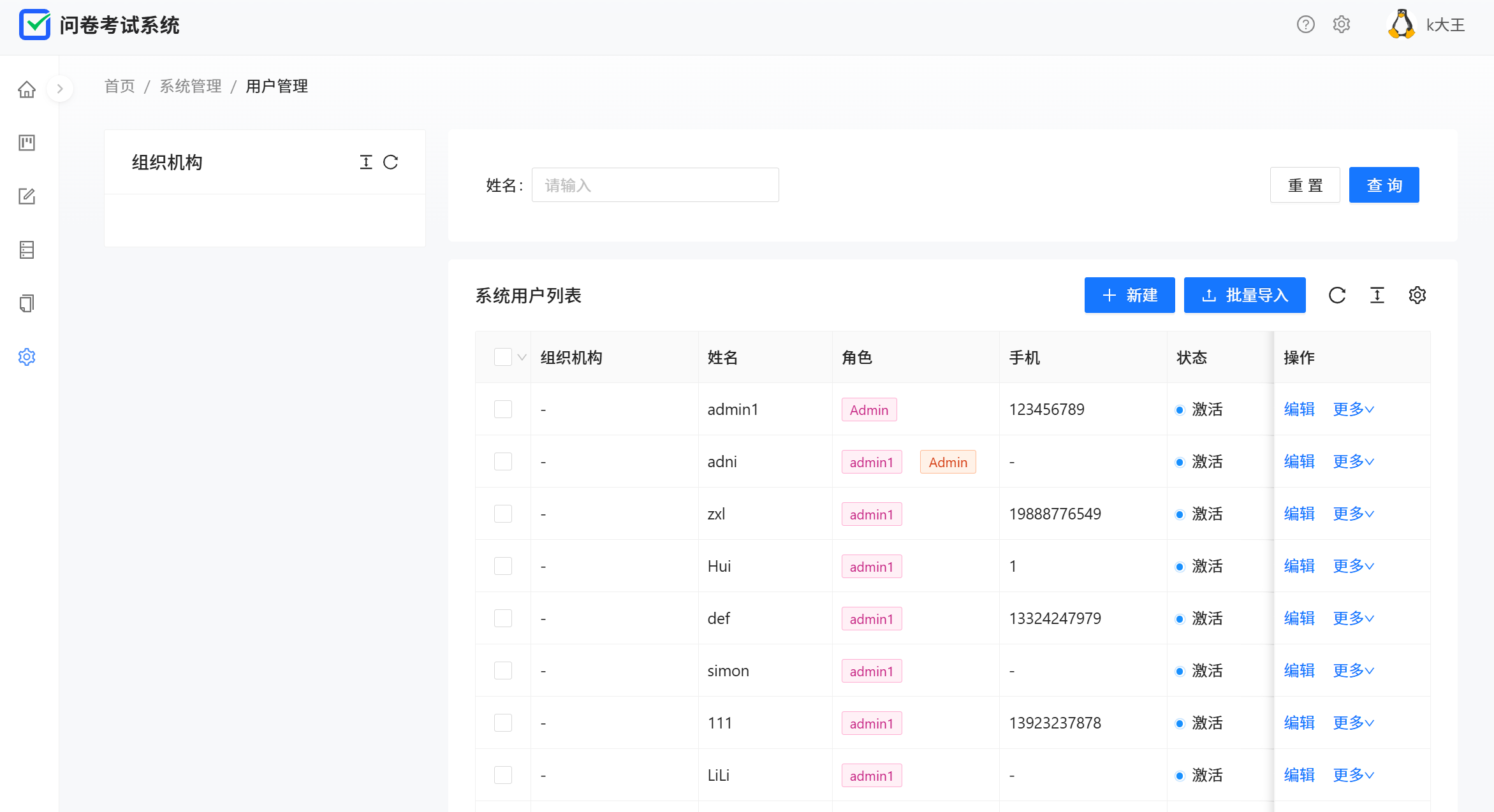1494x812 pixels.
Task: Open the table density height icon
Action: [x=1377, y=295]
